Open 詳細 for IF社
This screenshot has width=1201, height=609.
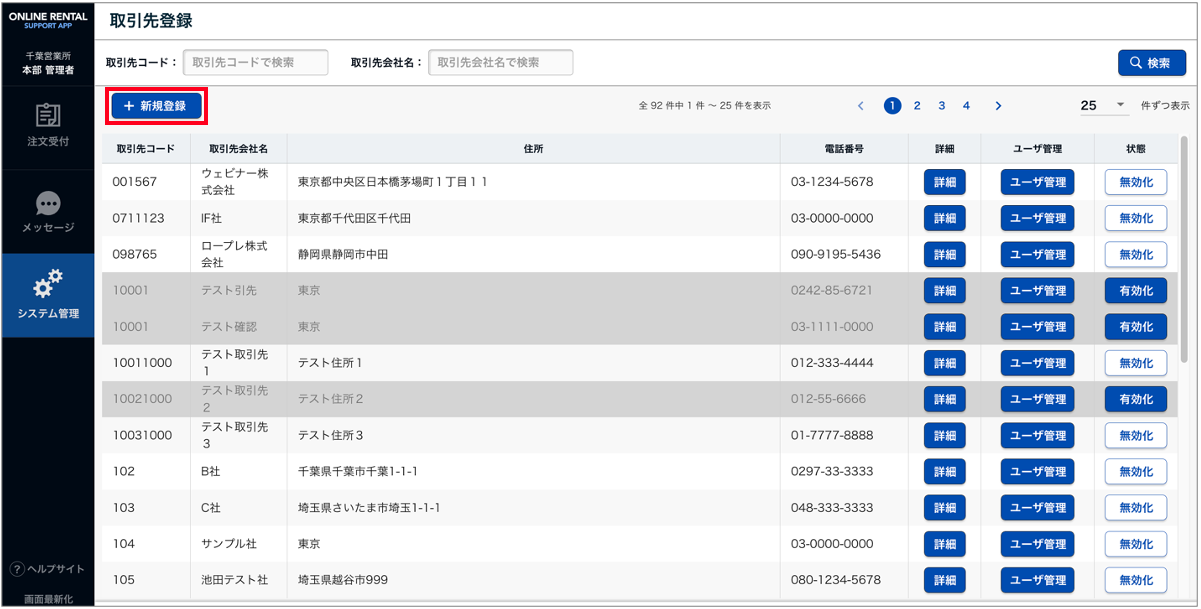(944, 218)
